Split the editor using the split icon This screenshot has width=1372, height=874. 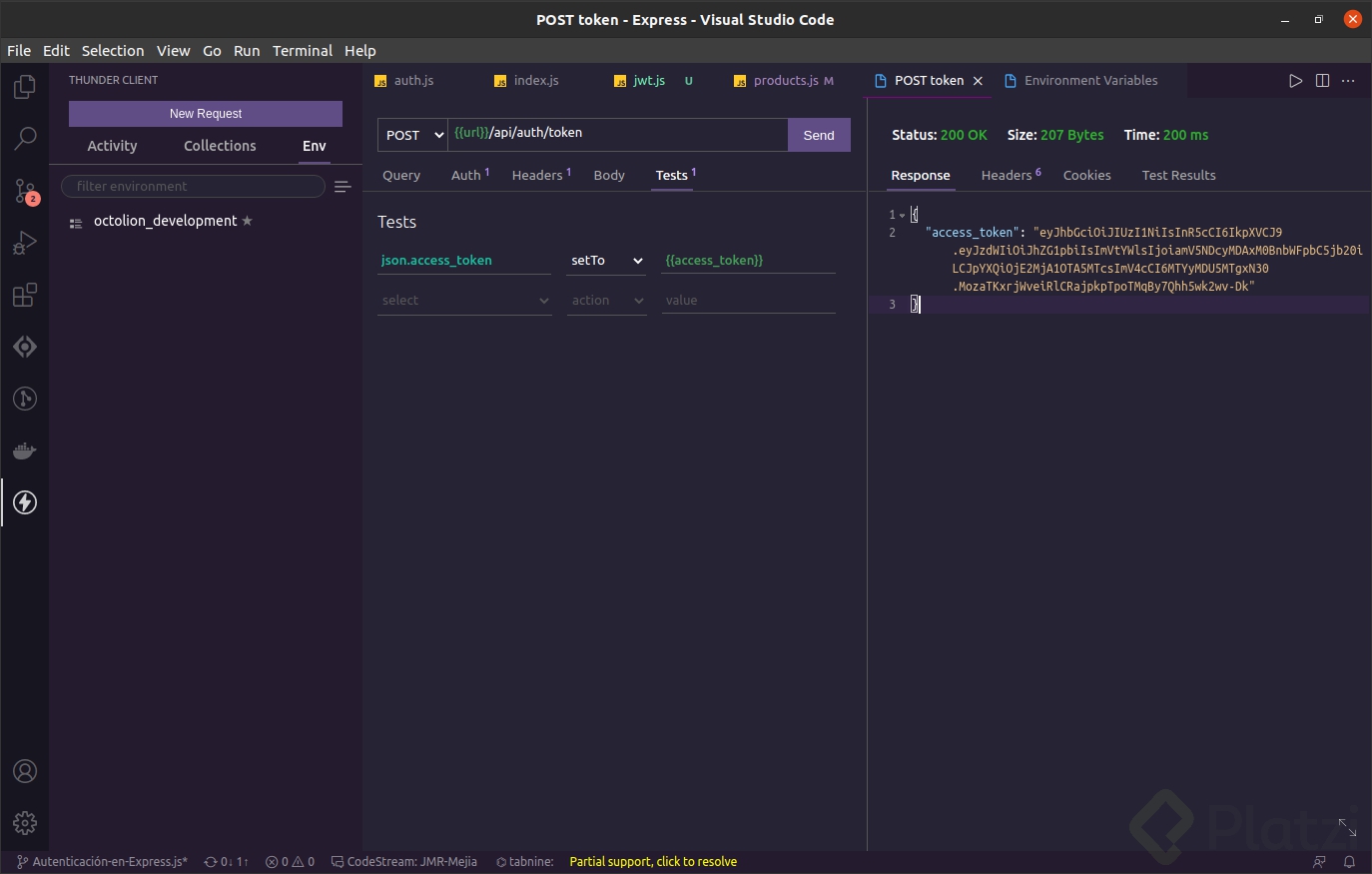1322,81
